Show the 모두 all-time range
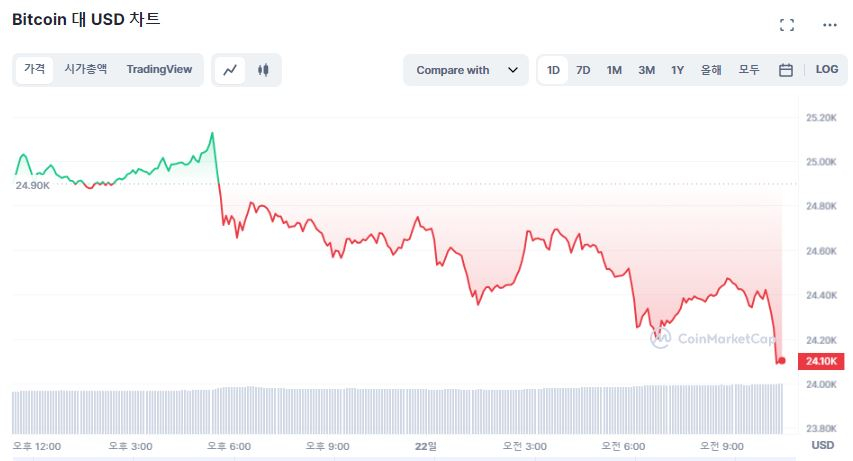This screenshot has height=461, width=853. pyautogui.click(x=749, y=70)
